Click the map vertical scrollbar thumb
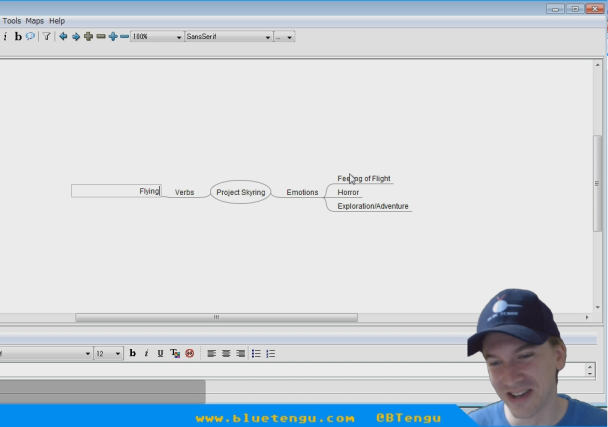Viewport: 608px width, 427px height. (x=597, y=183)
